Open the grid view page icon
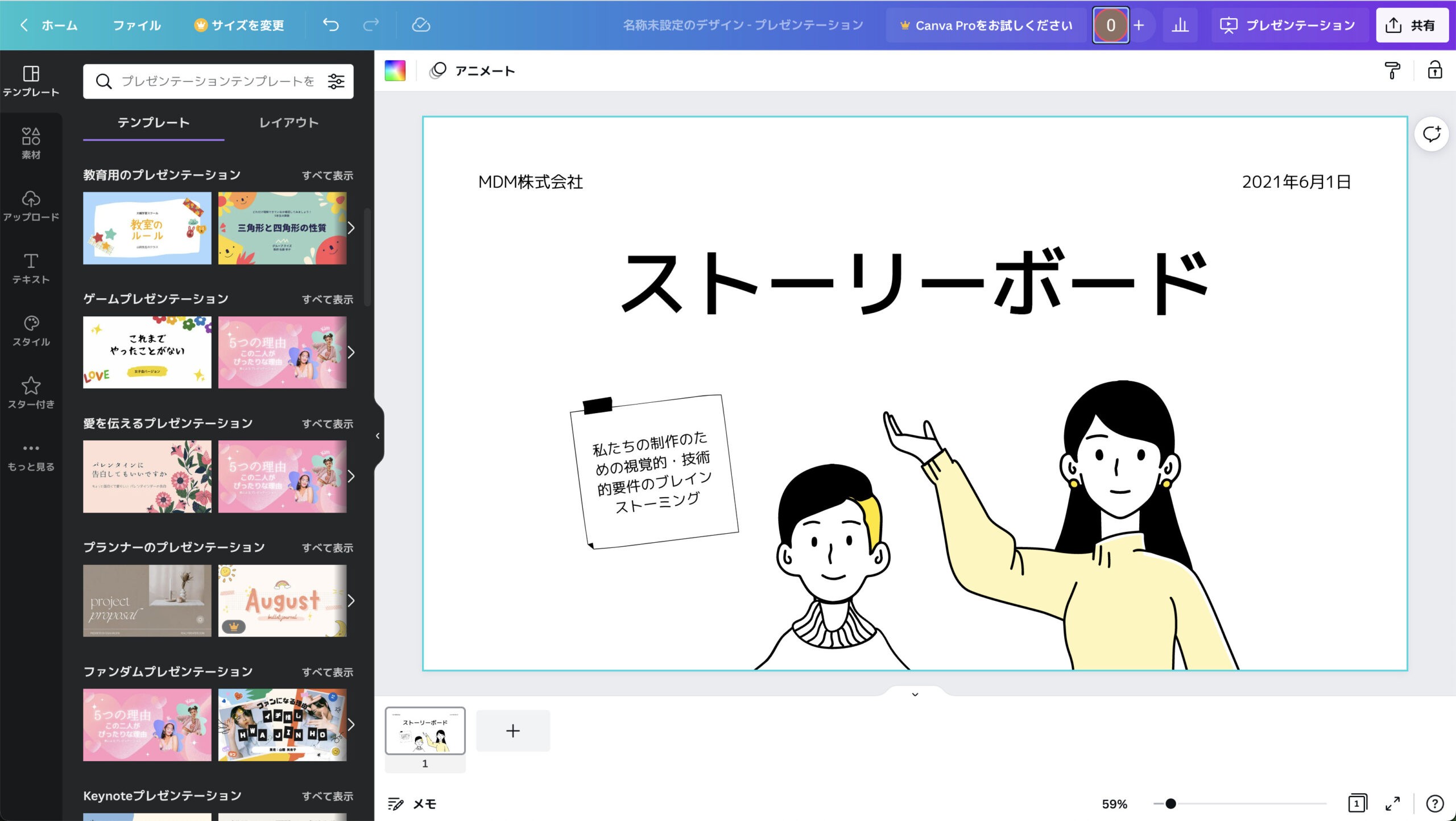This screenshot has width=1456, height=821. (1358, 803)
